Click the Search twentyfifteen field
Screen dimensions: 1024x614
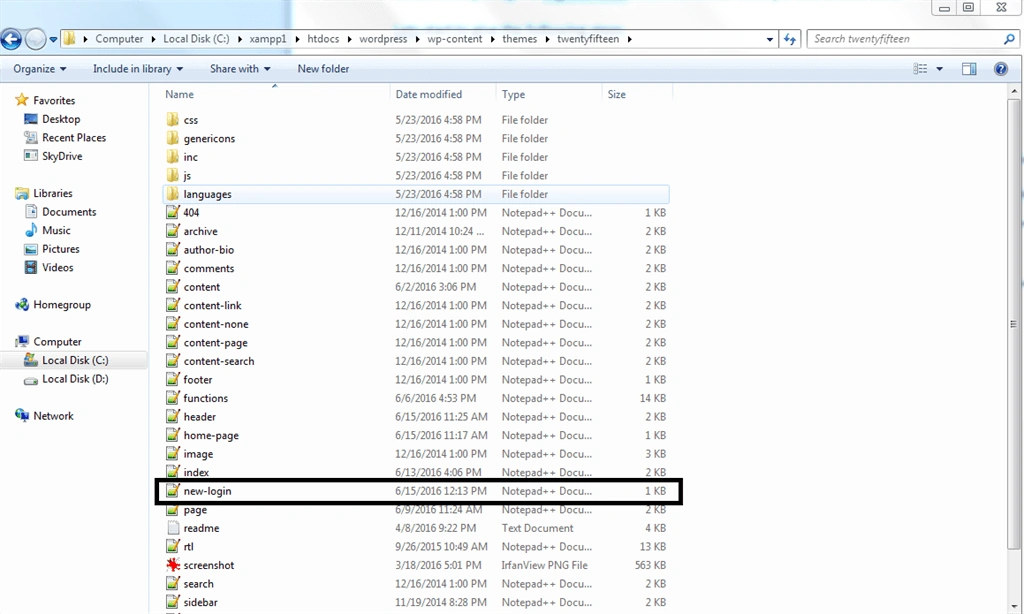(x=906, y=39)
